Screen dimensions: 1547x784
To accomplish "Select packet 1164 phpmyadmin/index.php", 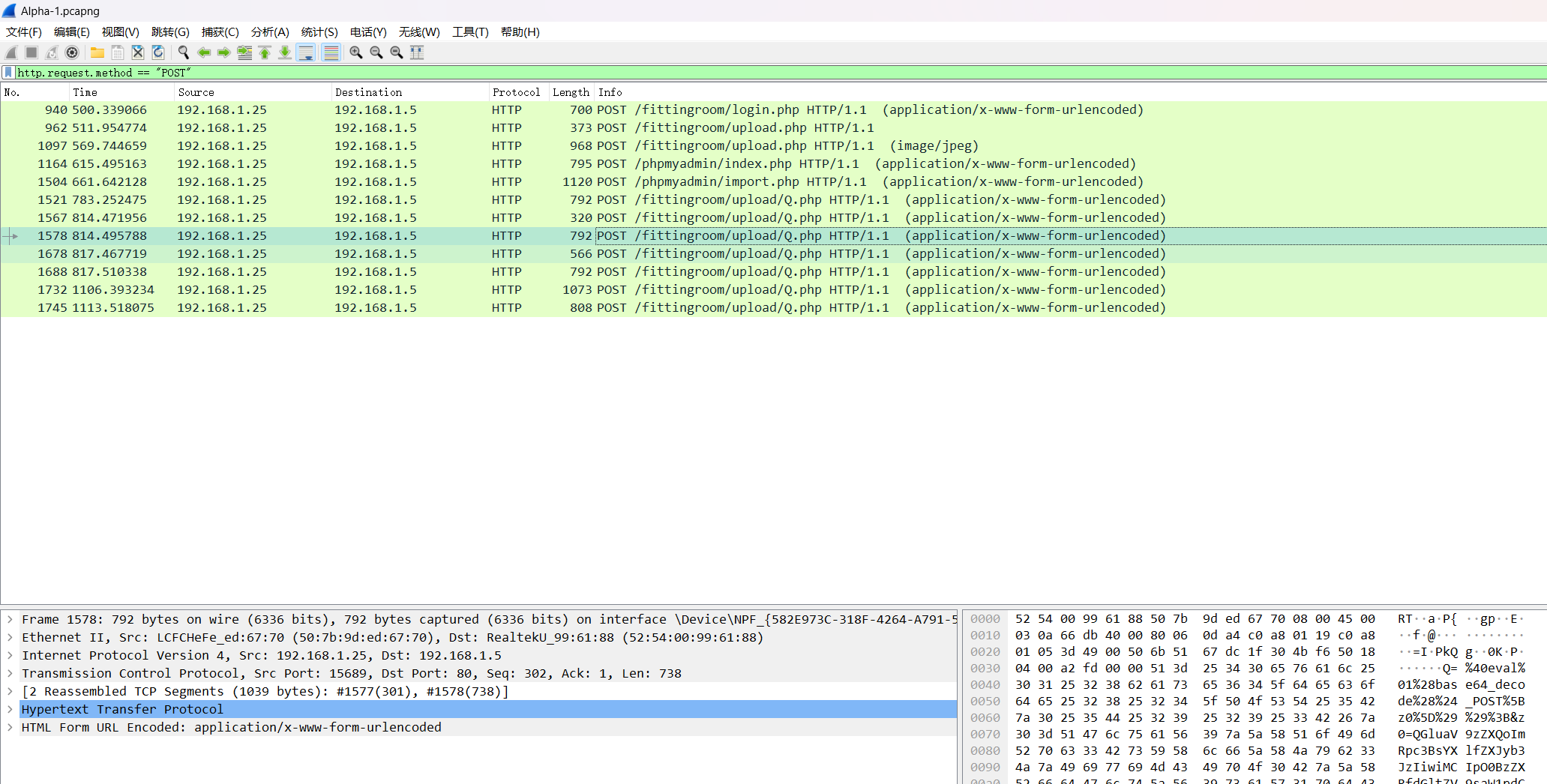I will coord(773,163).
